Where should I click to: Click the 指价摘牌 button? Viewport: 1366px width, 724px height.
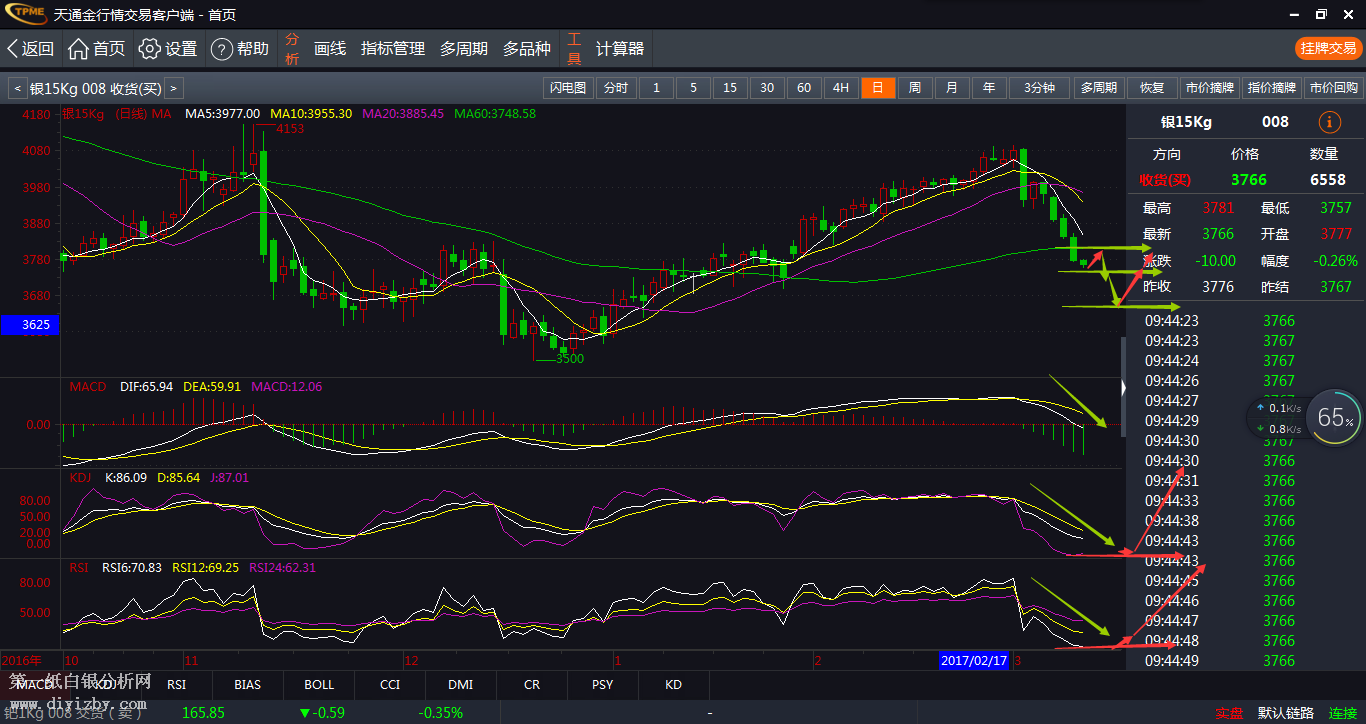click(1272, 88)
